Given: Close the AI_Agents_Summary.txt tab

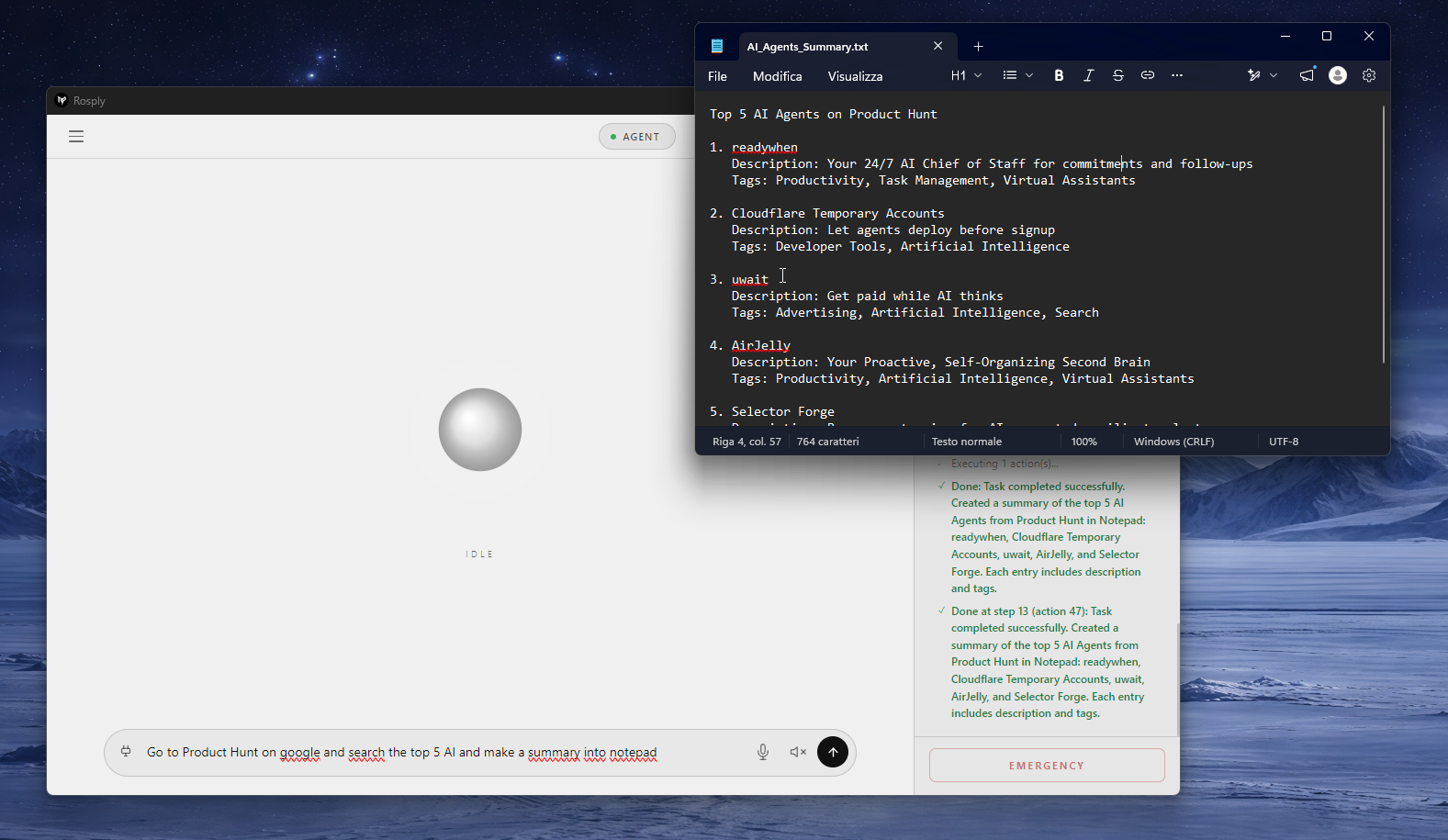Looking at the screenshot, I should click(x=937, y=46).
